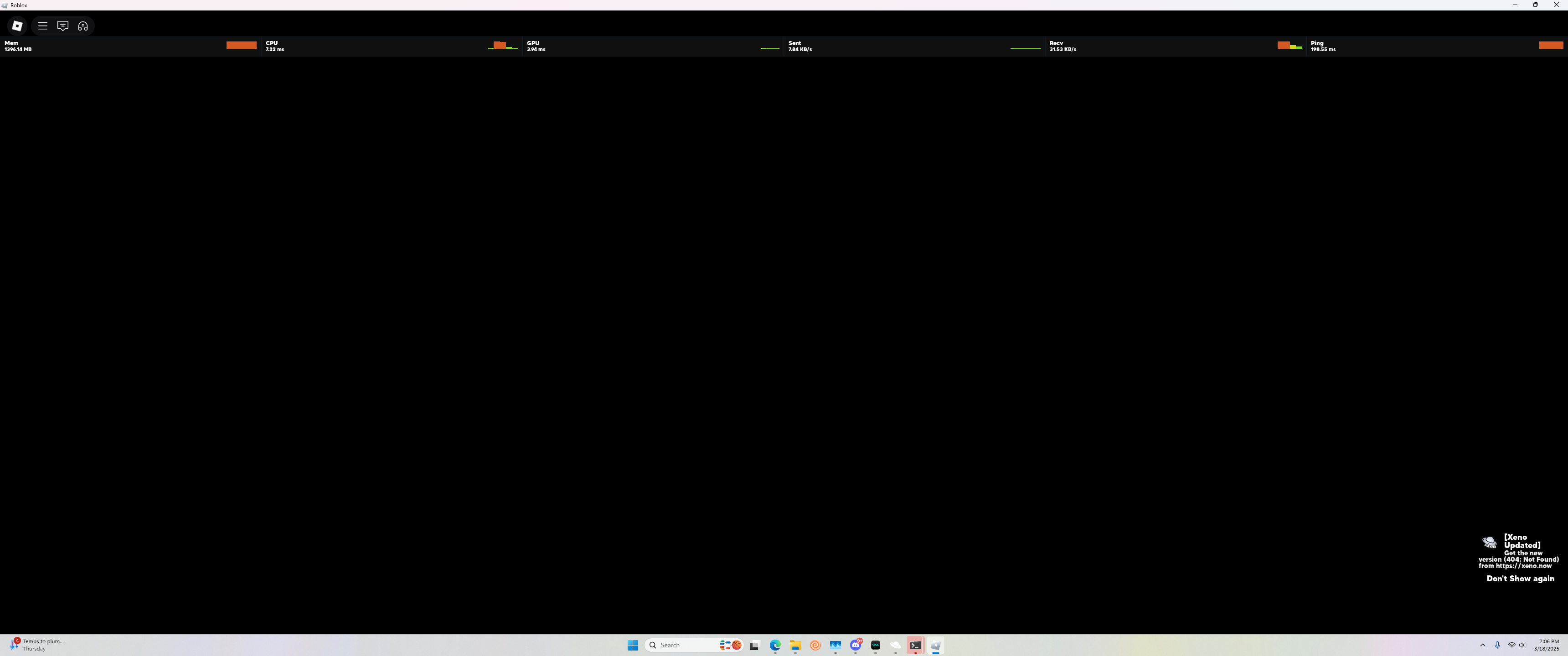Image resolution: width=1568 pixels, height=656 pixels.
Task: Open the Windows Start menu
Action: pyautogui.click(x=632, y=645)
